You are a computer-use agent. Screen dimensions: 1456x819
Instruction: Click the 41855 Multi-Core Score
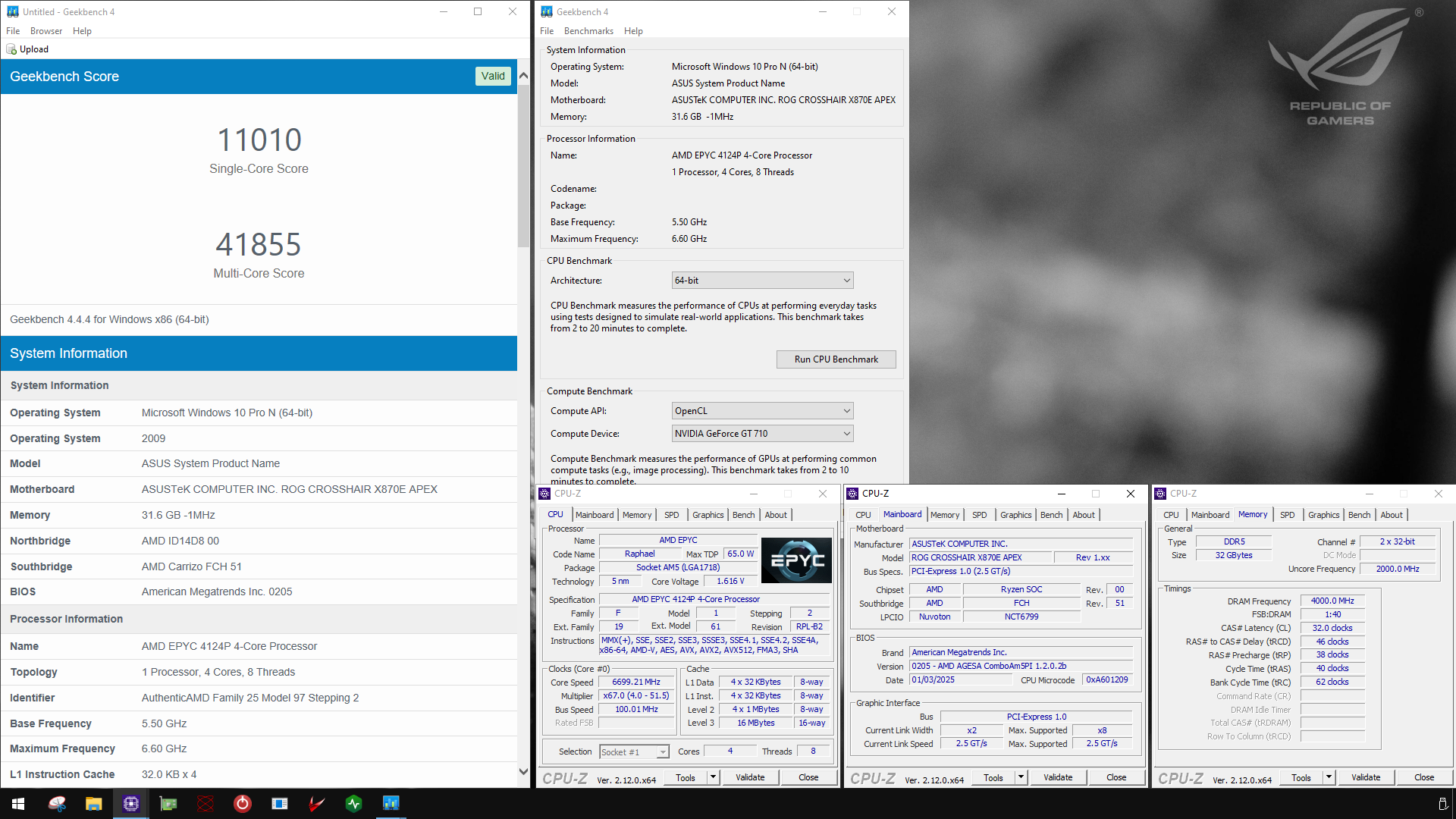[259, 245]
